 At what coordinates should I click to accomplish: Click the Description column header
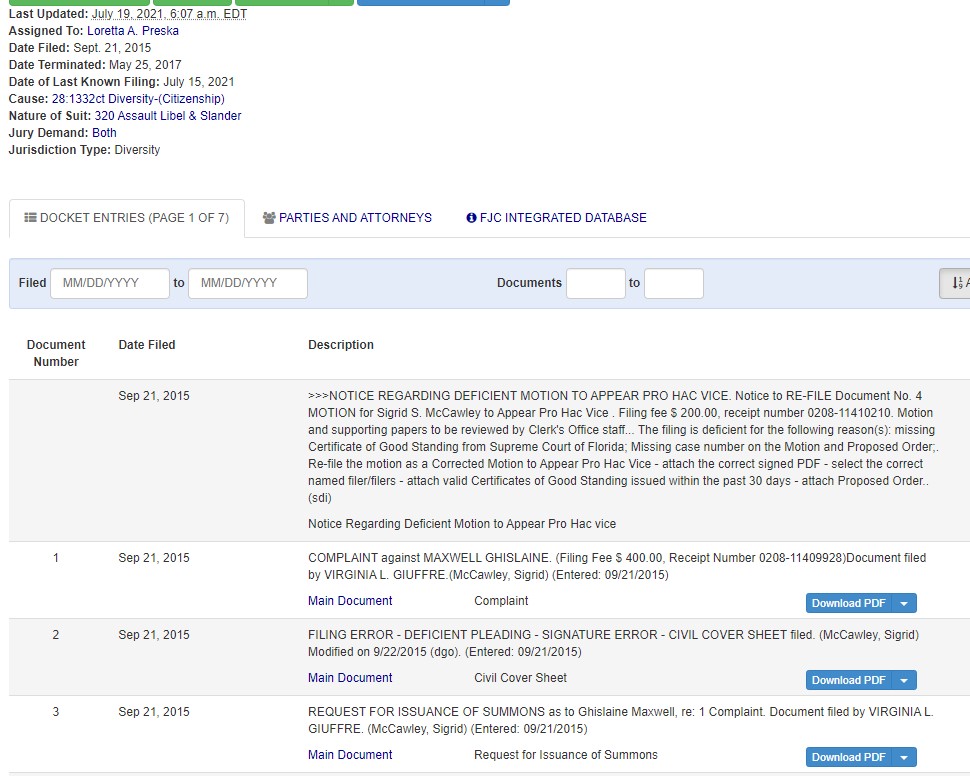pos(341,345)
